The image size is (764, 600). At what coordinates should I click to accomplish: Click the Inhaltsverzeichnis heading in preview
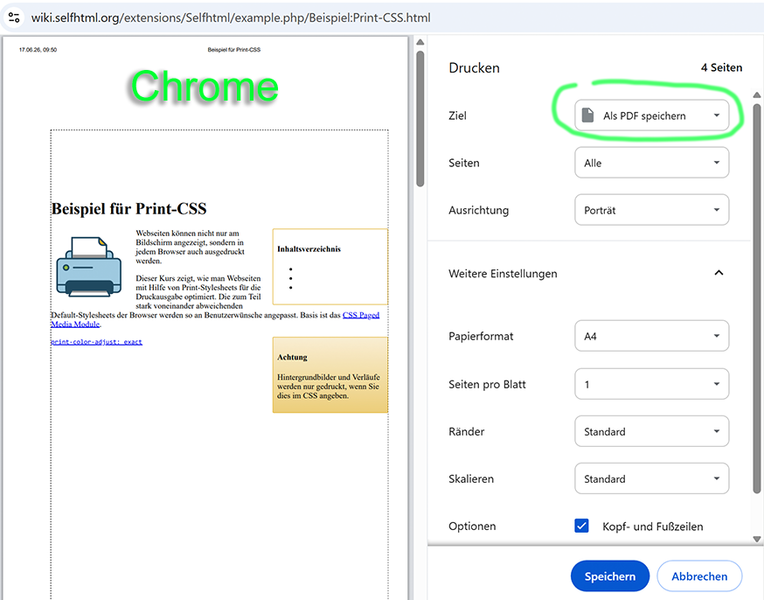(309, 249)
